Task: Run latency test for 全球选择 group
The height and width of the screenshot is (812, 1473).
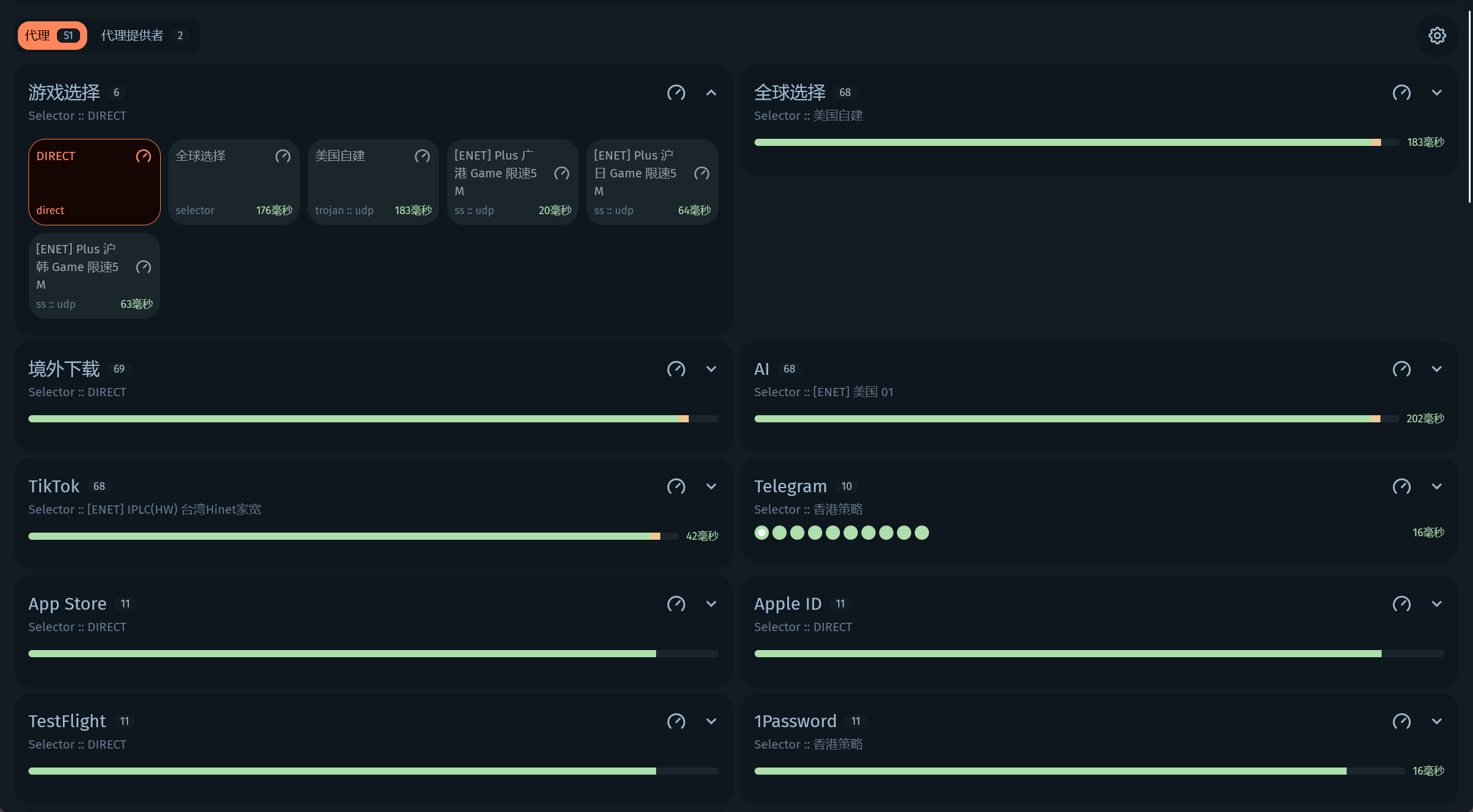Action: click(x=1401, y=93)
